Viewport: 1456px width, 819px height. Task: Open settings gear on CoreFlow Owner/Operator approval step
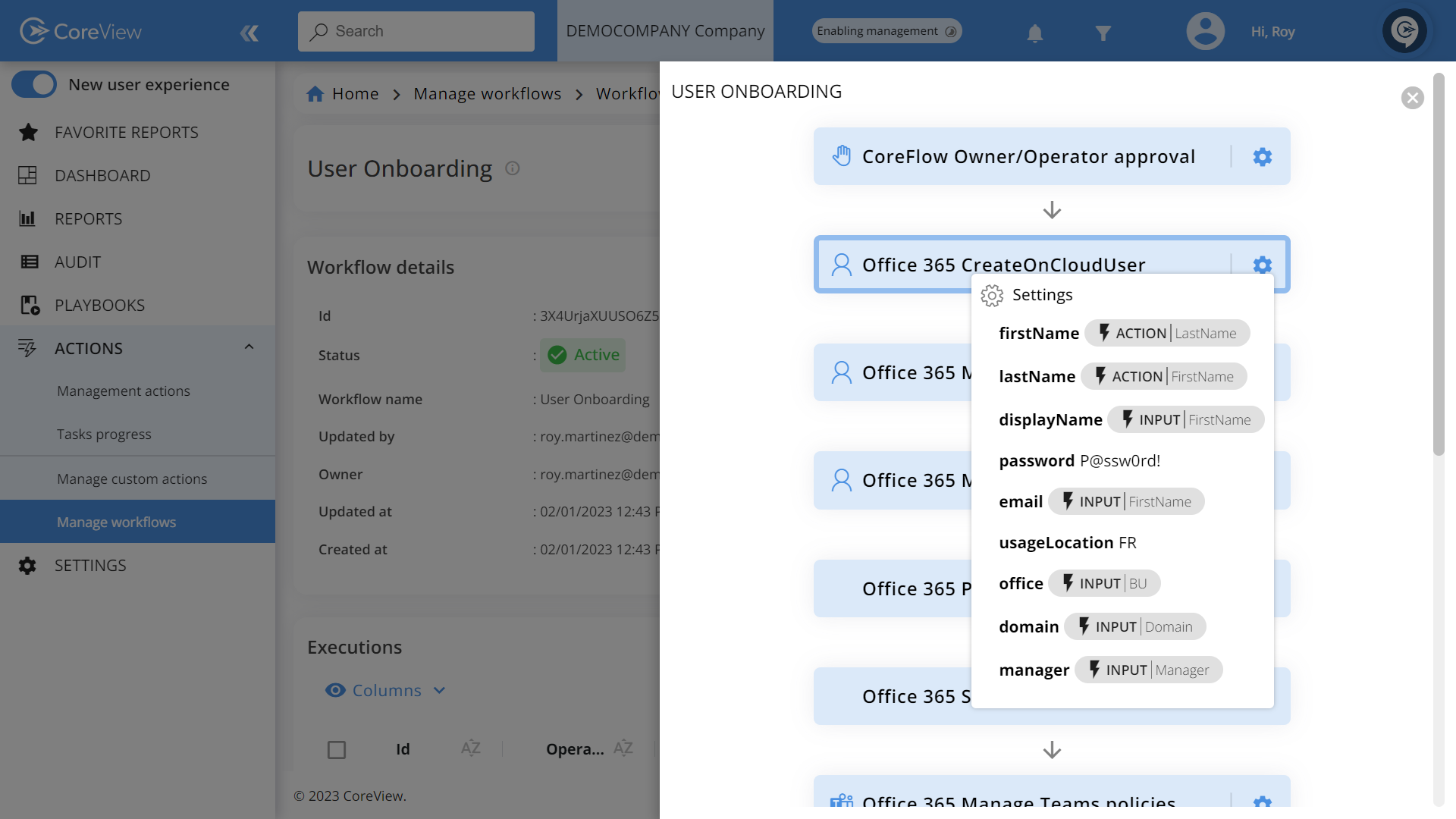coord(1261,156)
